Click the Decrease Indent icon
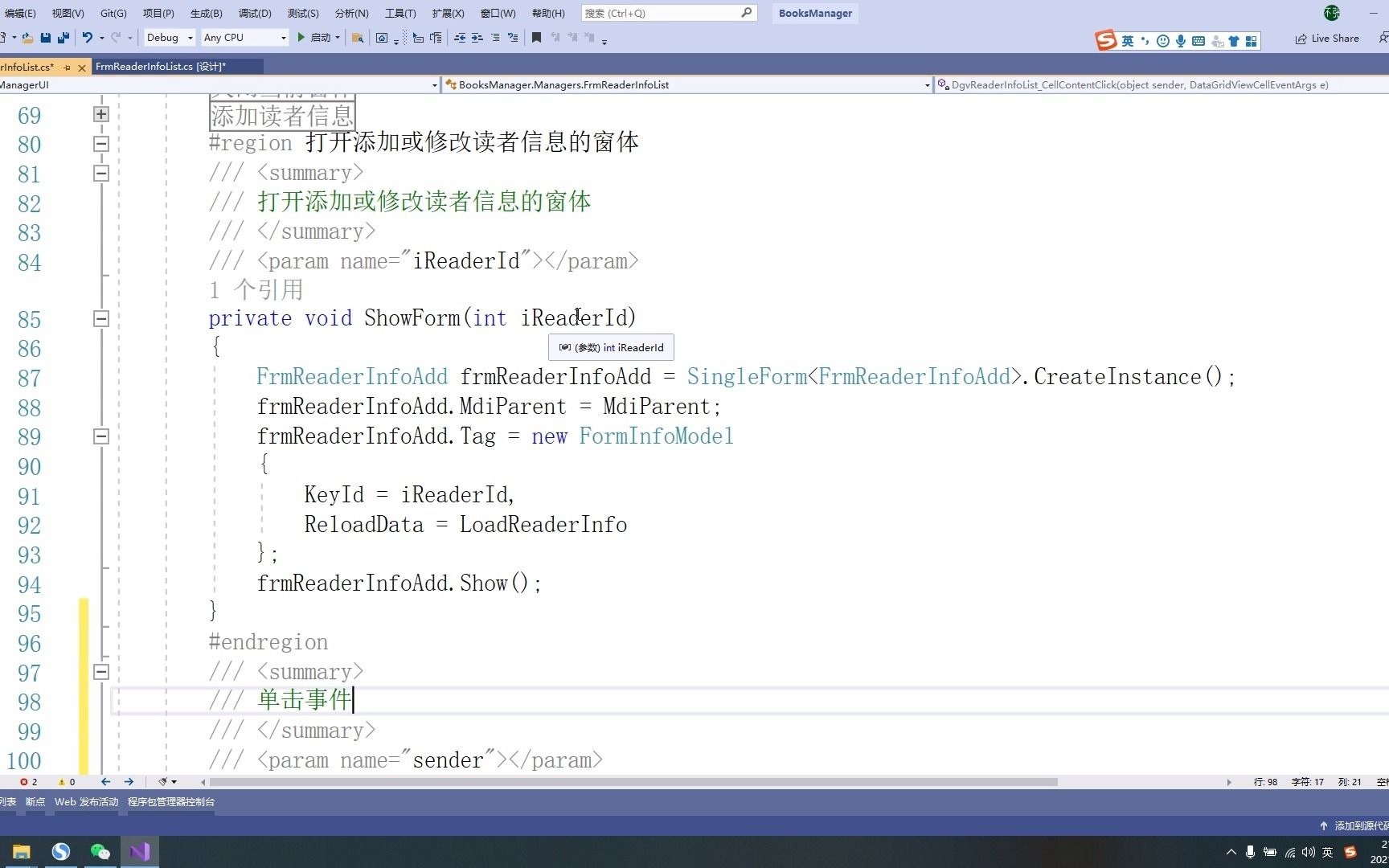Image resolution: width=1389 pixels, height=868 pixels. 460,38
